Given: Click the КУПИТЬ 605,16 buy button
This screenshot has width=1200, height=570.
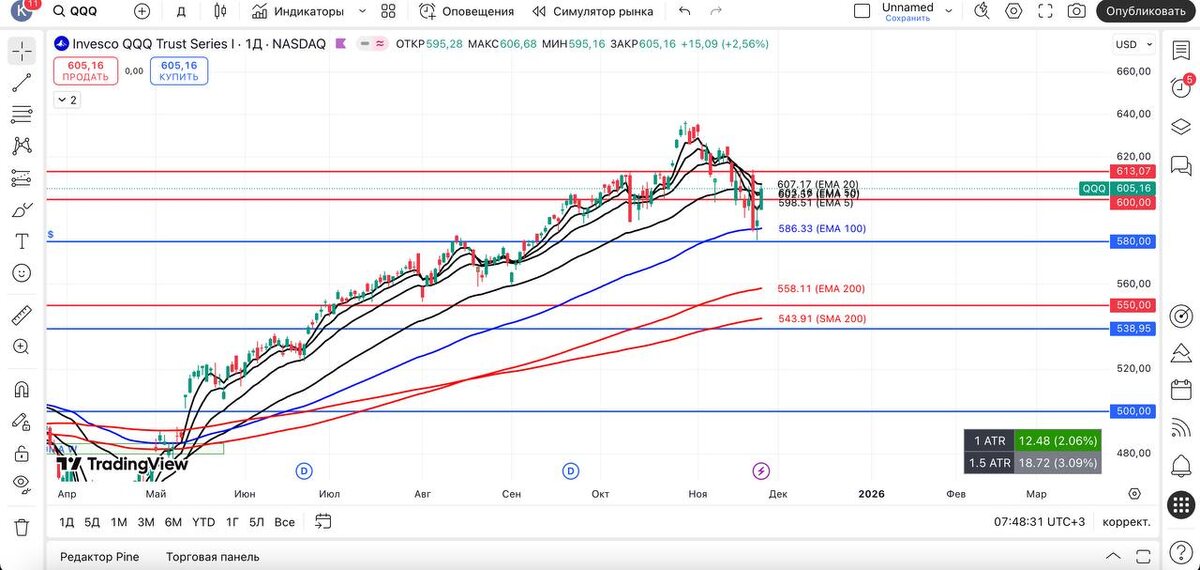Looking at the screenshot, I should pos(179,71).
